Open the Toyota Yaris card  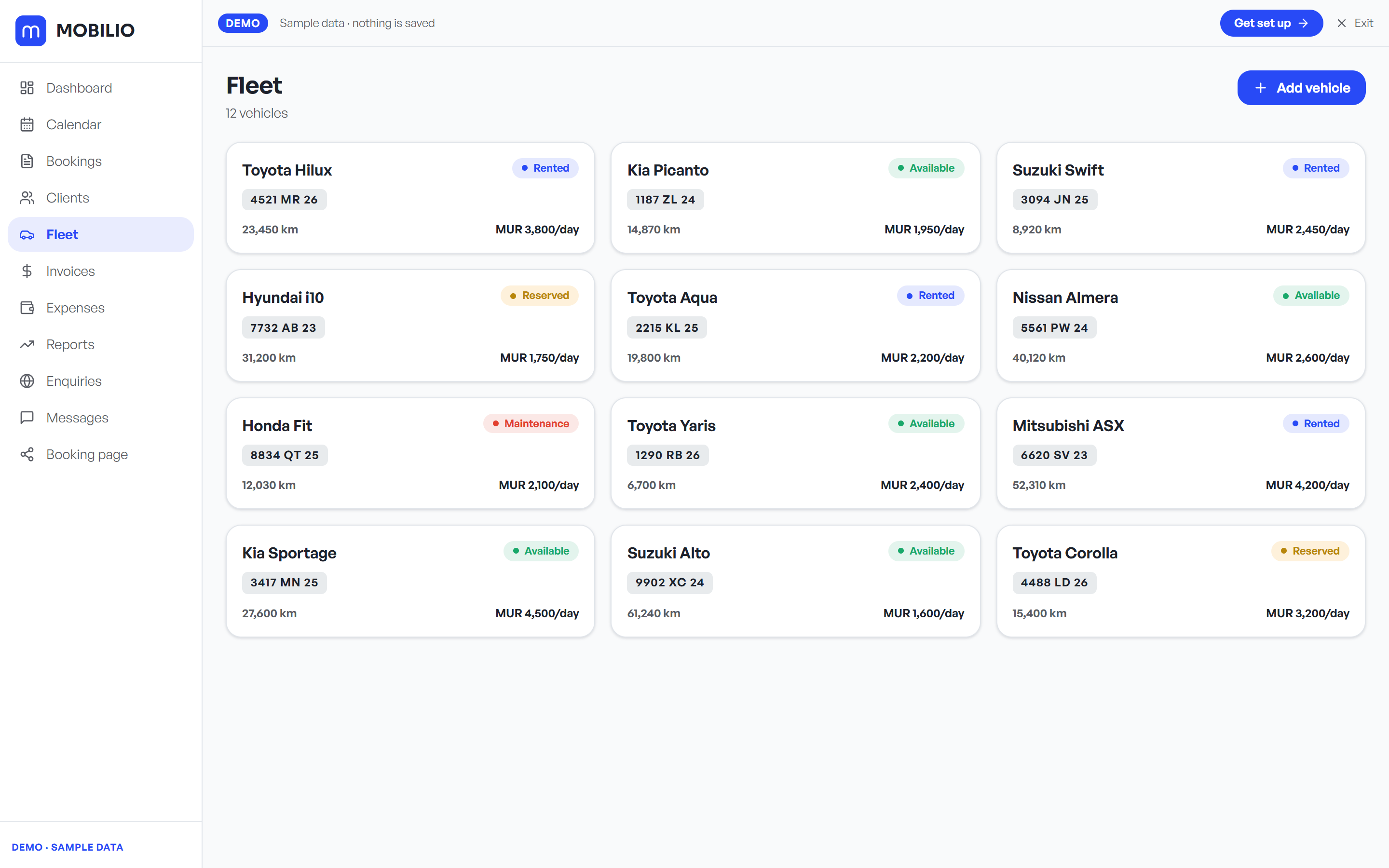coord(795,453)
